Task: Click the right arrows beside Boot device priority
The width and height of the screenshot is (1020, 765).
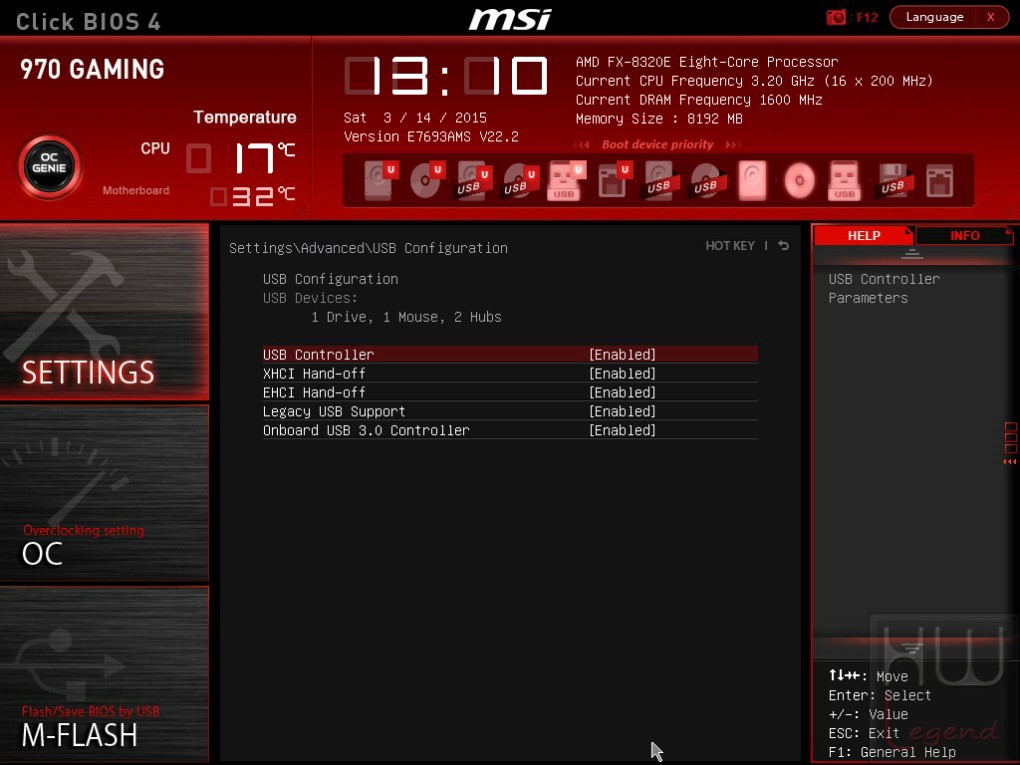Action: click(x=732, y=144)
